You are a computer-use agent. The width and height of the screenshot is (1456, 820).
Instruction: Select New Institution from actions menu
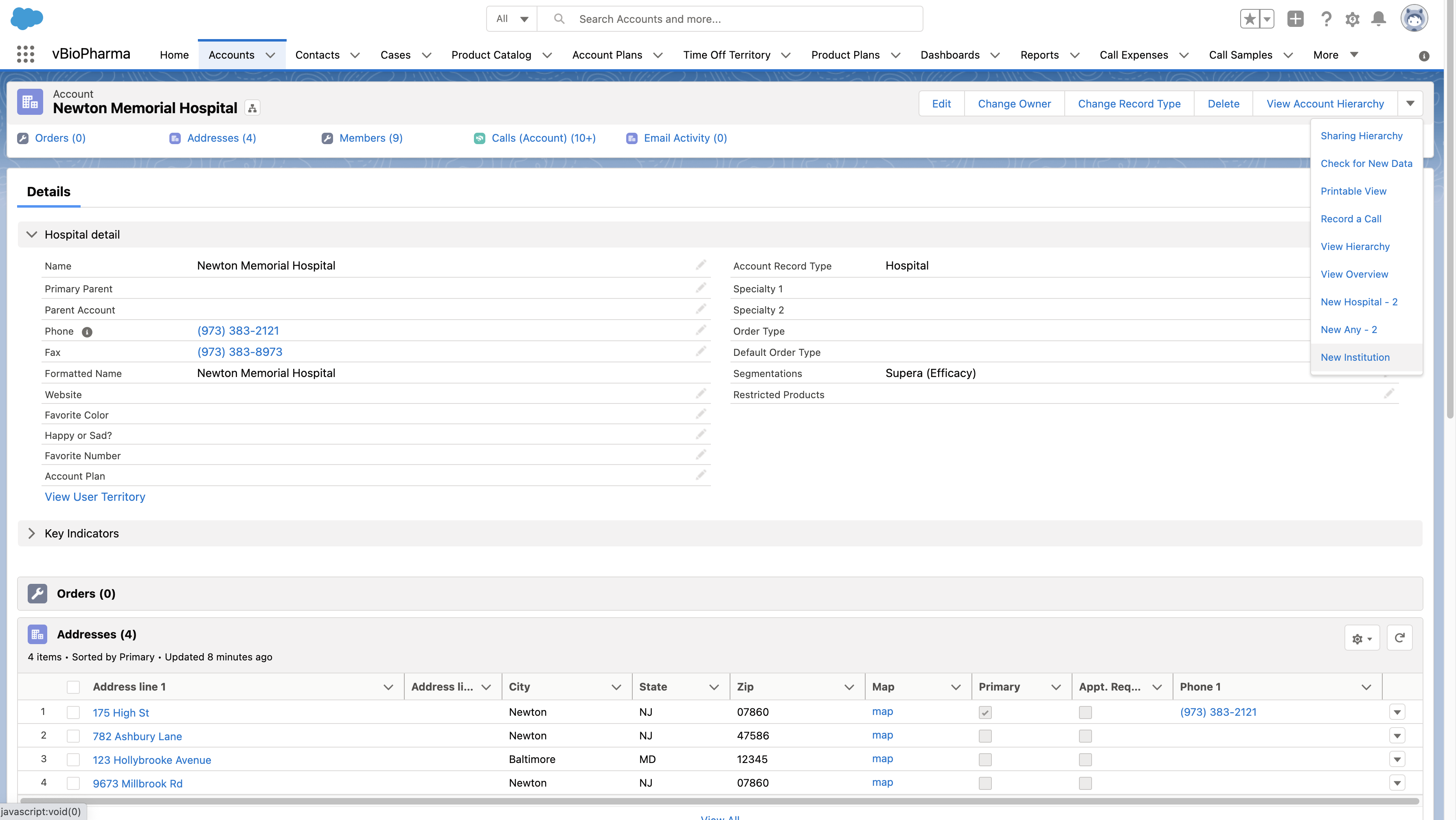pyautogui.click(x=1355, y=357)
